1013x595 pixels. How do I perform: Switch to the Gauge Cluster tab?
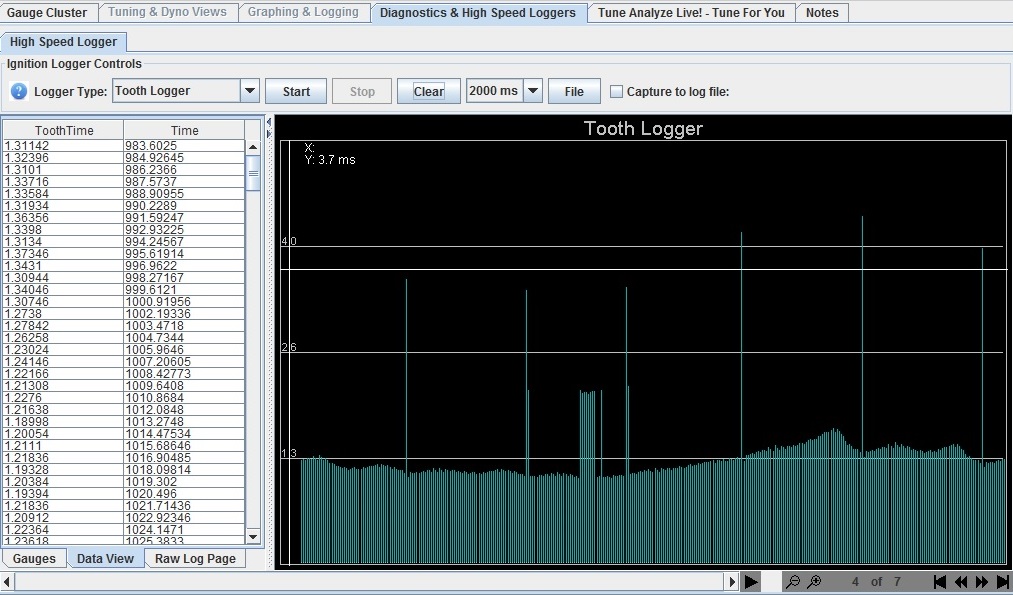[x=47, y=12]
